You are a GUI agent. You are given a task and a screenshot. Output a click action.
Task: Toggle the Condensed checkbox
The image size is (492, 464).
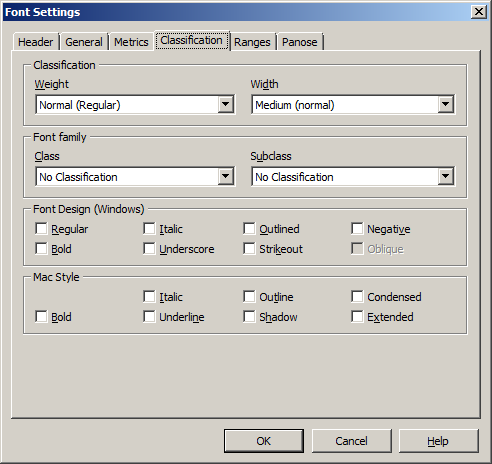click(357, 297)
